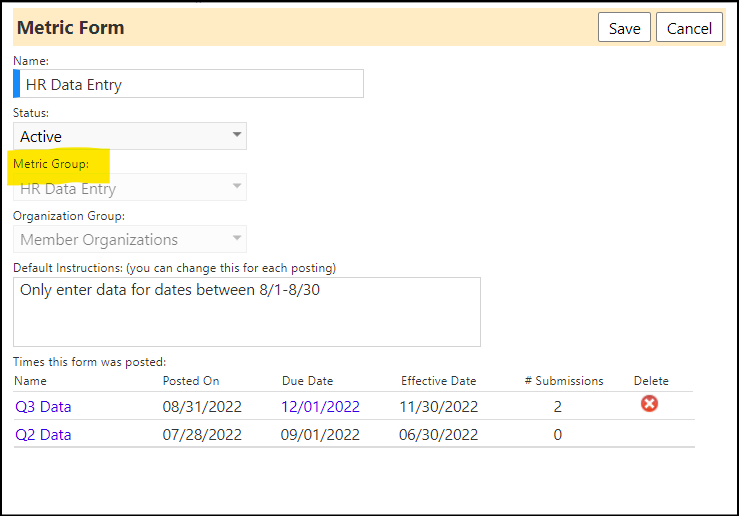Click the Cancel button
Image resolution: width=739 pixels, height=516 pixels.
click(x=689, y=28)
